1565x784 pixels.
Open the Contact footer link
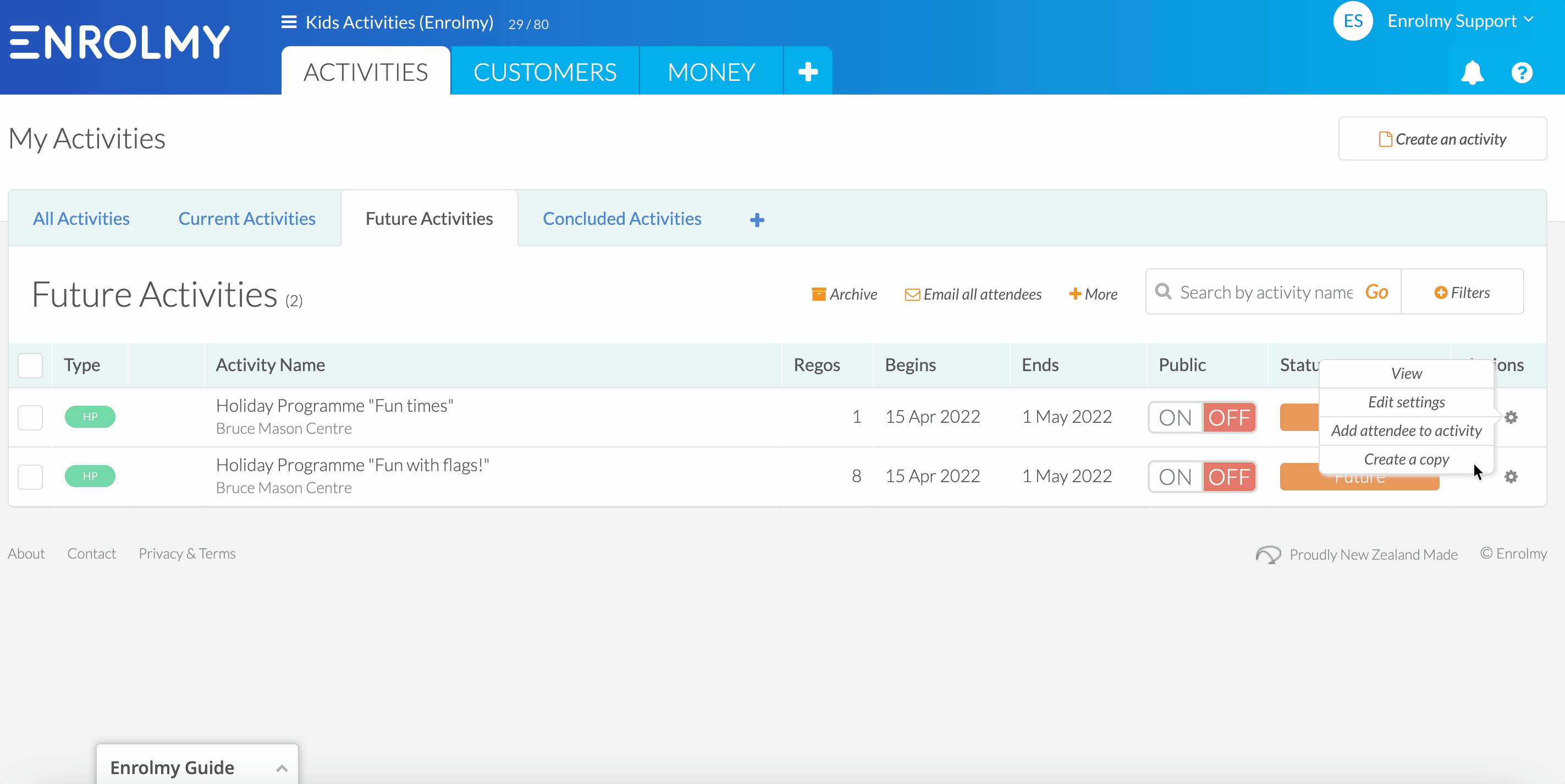(x=91, y=553)
